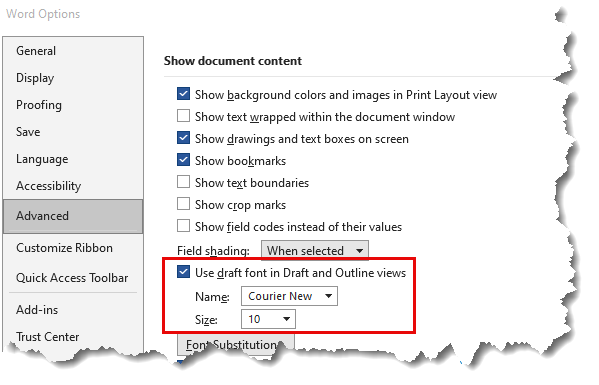Open the Field shading dropdown
This screenshot has width=599, height=385.
[x=315, y=251]
